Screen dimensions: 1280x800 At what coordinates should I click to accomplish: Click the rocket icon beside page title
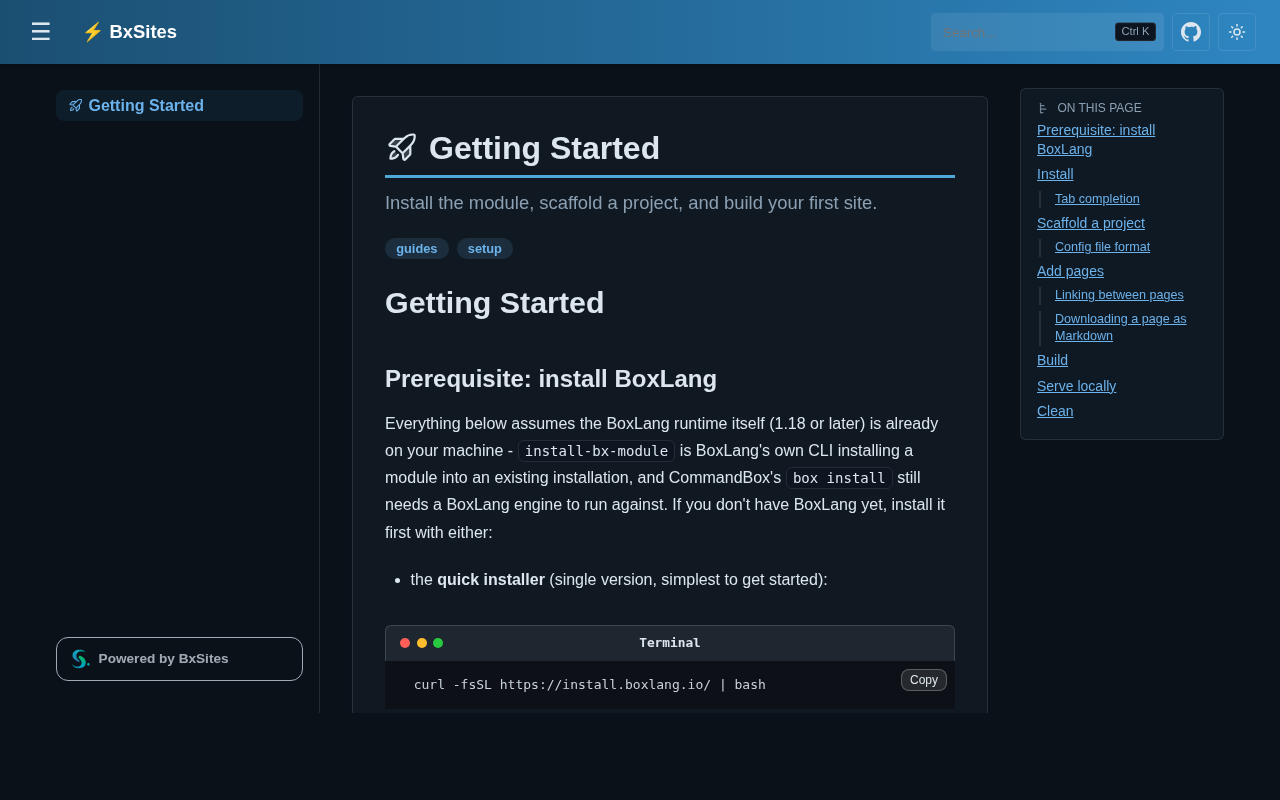point(402,148)
